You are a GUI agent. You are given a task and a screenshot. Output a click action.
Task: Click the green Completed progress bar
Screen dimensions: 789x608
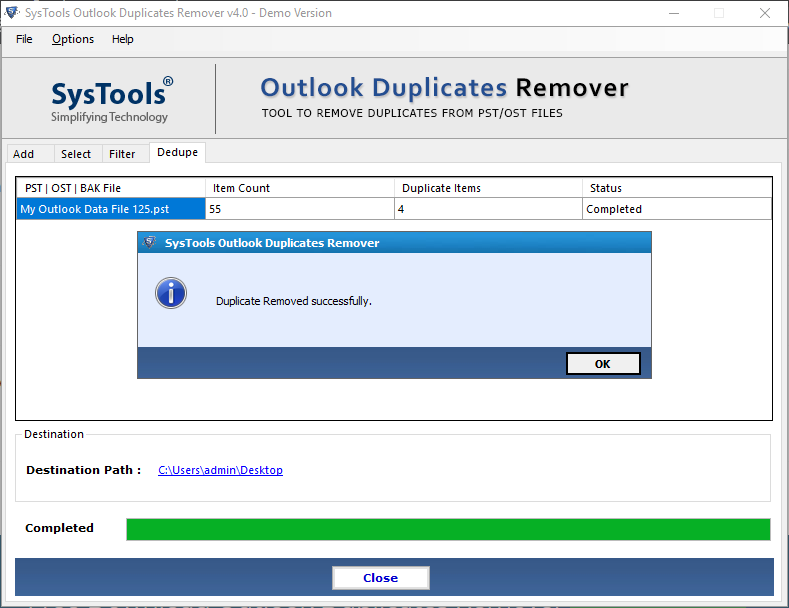coord(448,529)
